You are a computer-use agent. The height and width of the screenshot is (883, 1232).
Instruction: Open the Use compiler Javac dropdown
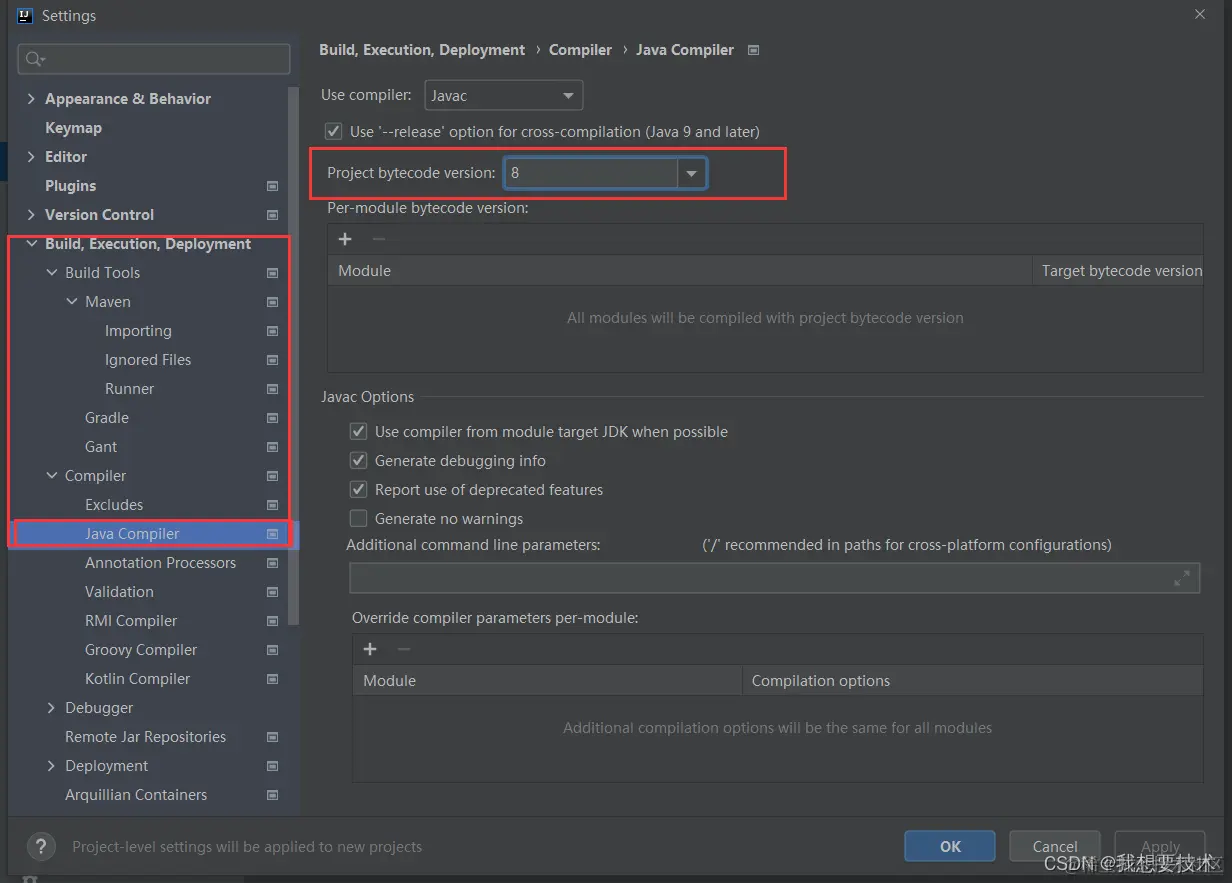504,96
